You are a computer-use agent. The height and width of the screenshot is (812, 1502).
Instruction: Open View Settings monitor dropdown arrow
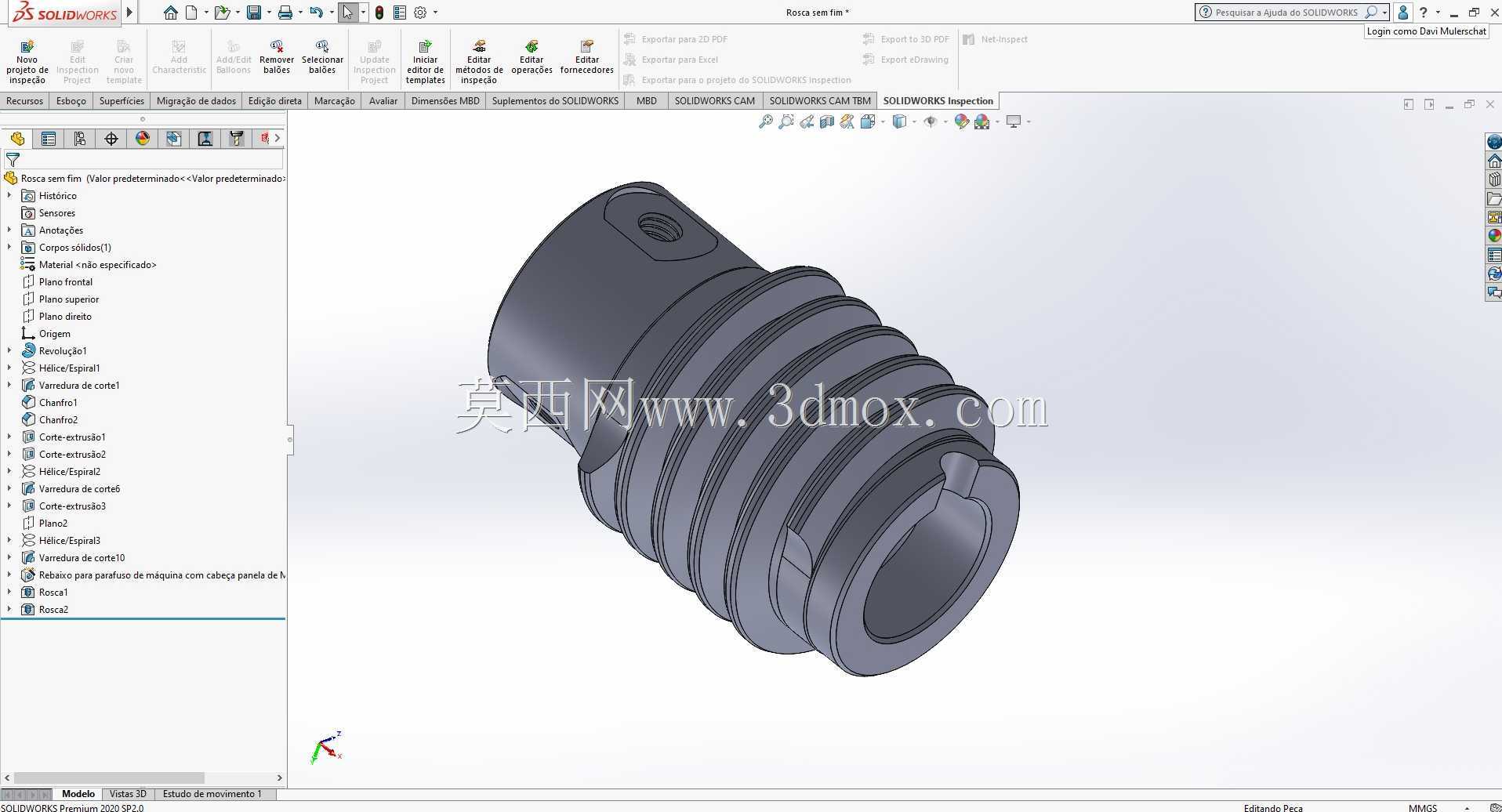pyautogui.click(x=1029, y=121)
